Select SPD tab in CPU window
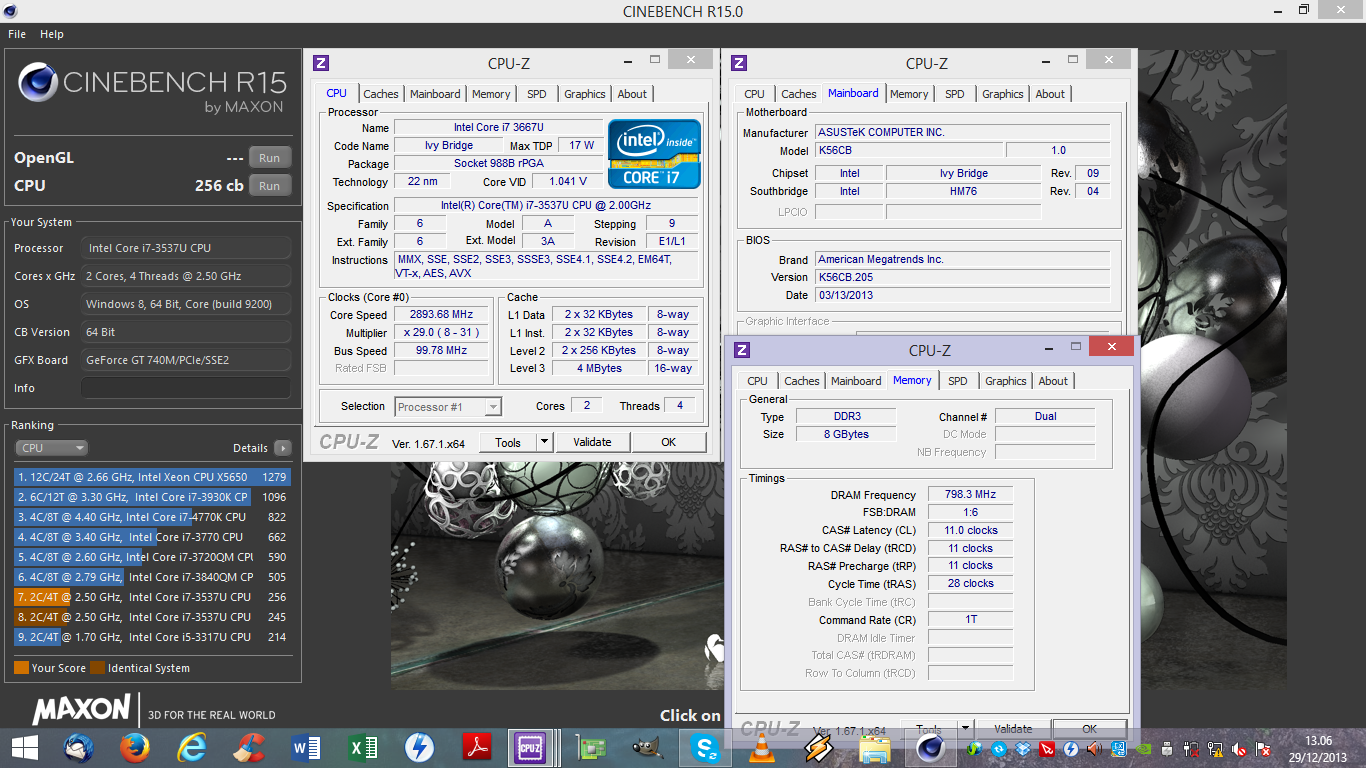 coord(537,94)
